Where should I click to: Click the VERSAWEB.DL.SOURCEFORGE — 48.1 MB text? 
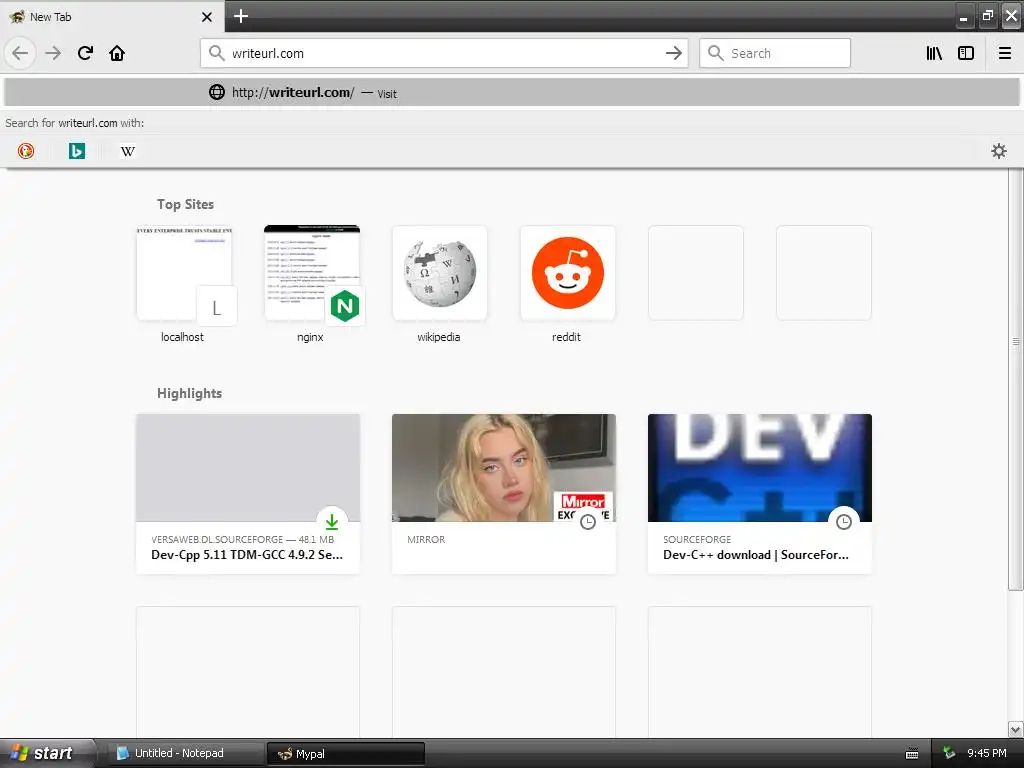[242, 539]
